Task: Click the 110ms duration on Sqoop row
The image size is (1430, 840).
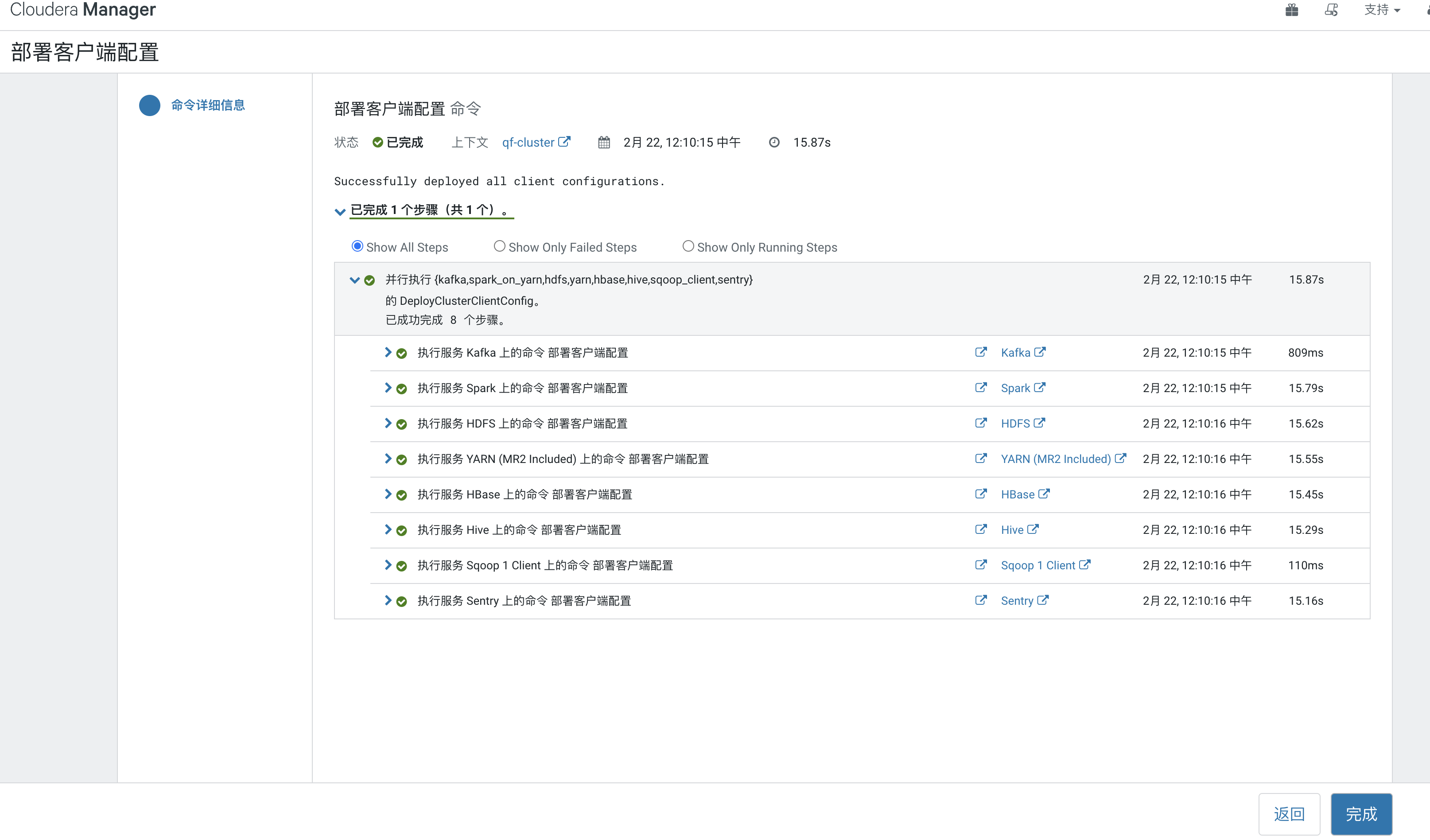Action: coord(1306,565)
